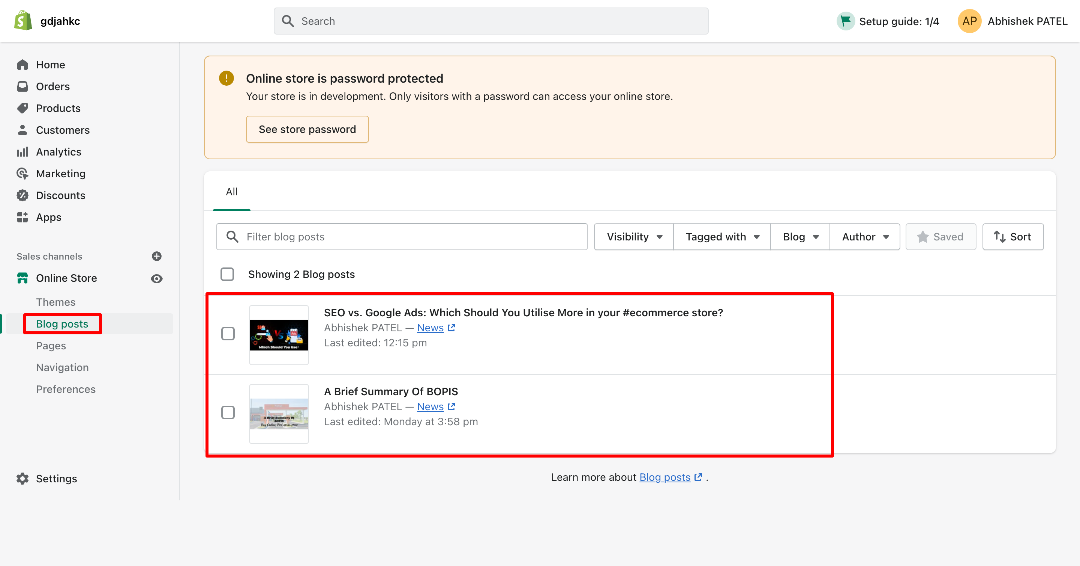Tick the select-all blog posts checkbox
Image resolution: width=1080 pixels, height=566 pixels.
(227, 274)
